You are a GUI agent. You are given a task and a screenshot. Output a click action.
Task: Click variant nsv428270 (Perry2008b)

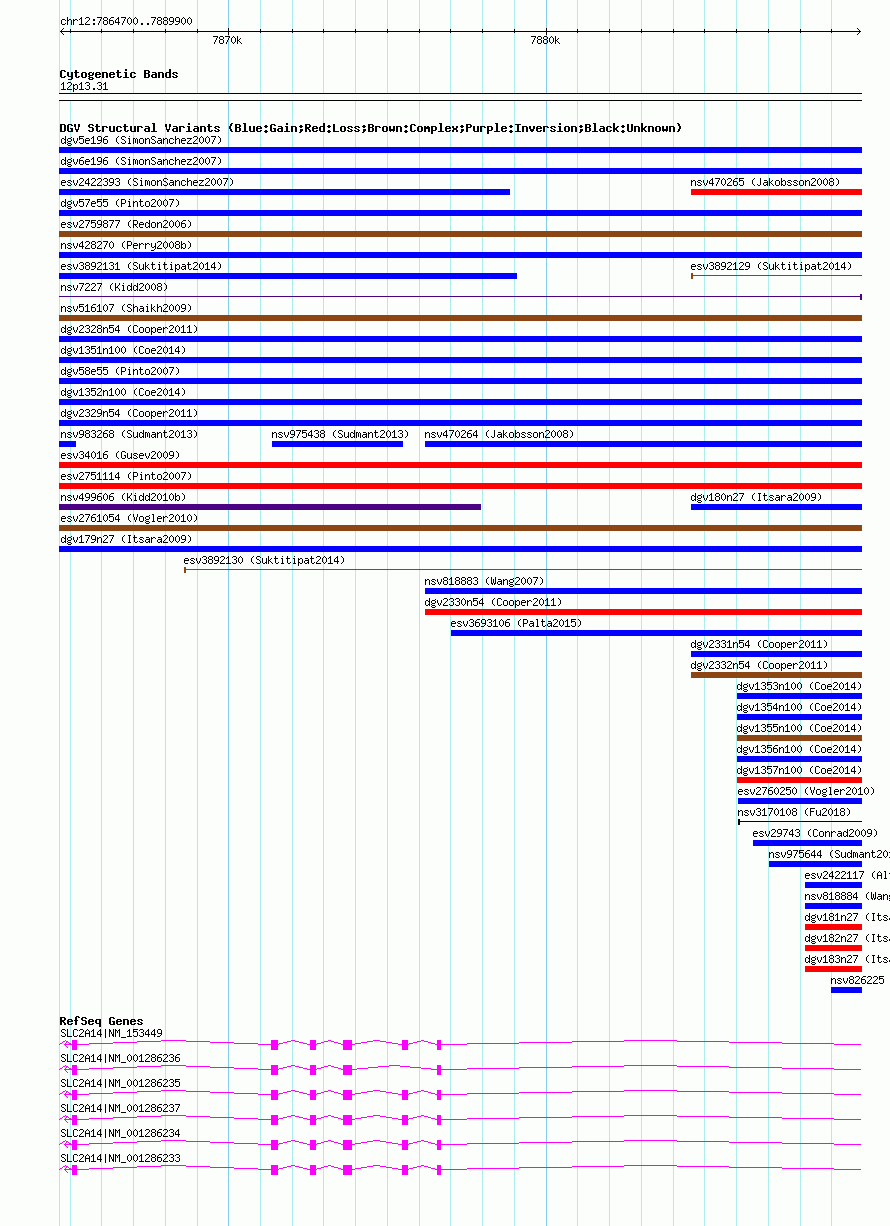pos(126,245)
